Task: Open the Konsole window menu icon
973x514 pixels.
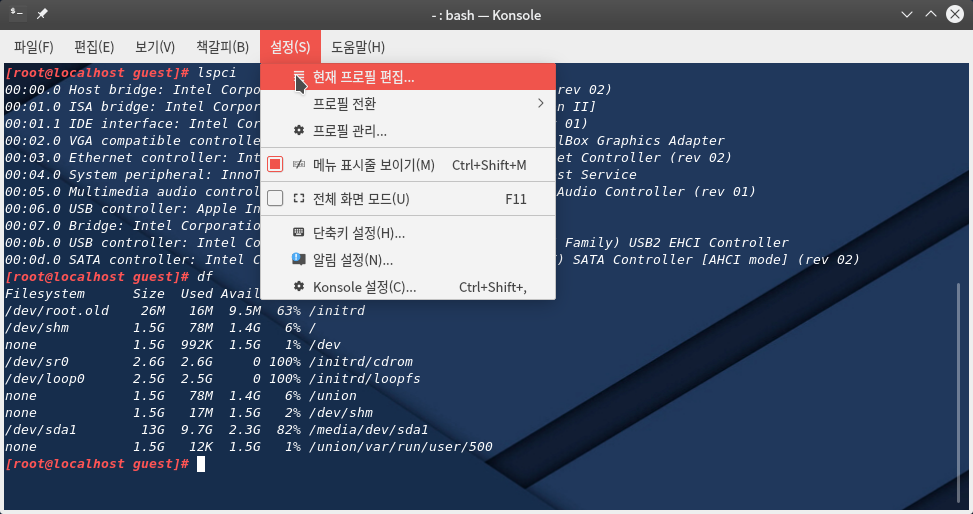Action: coord(17,14)
